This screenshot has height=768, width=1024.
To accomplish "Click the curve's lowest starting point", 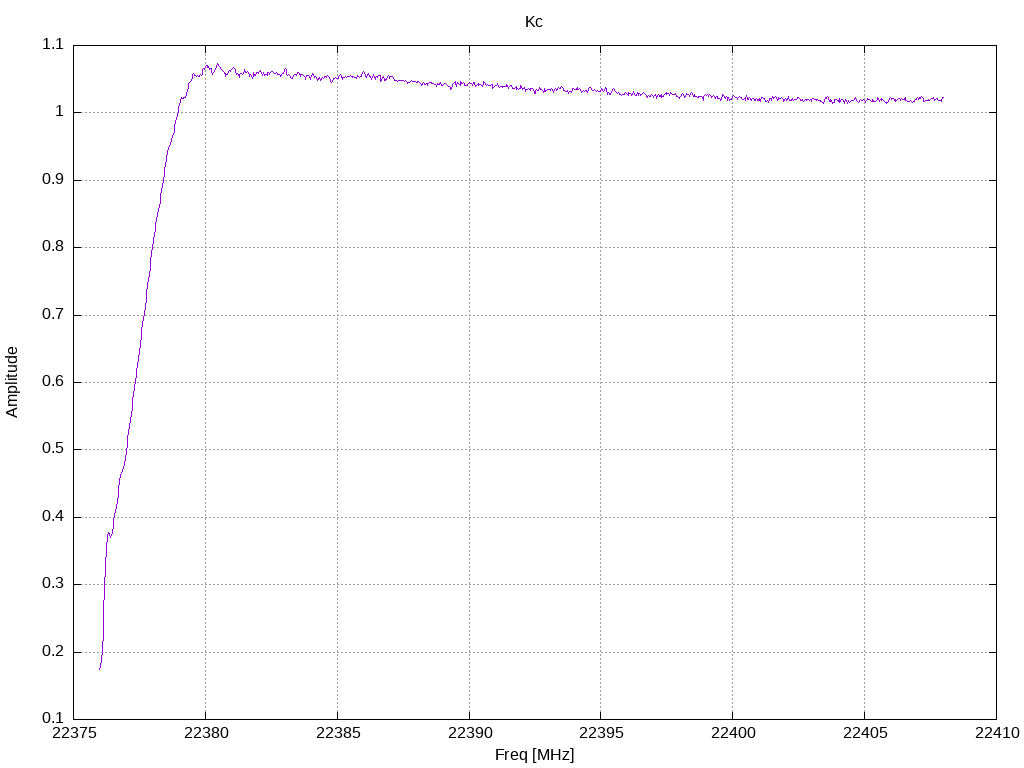I will 99,669.
